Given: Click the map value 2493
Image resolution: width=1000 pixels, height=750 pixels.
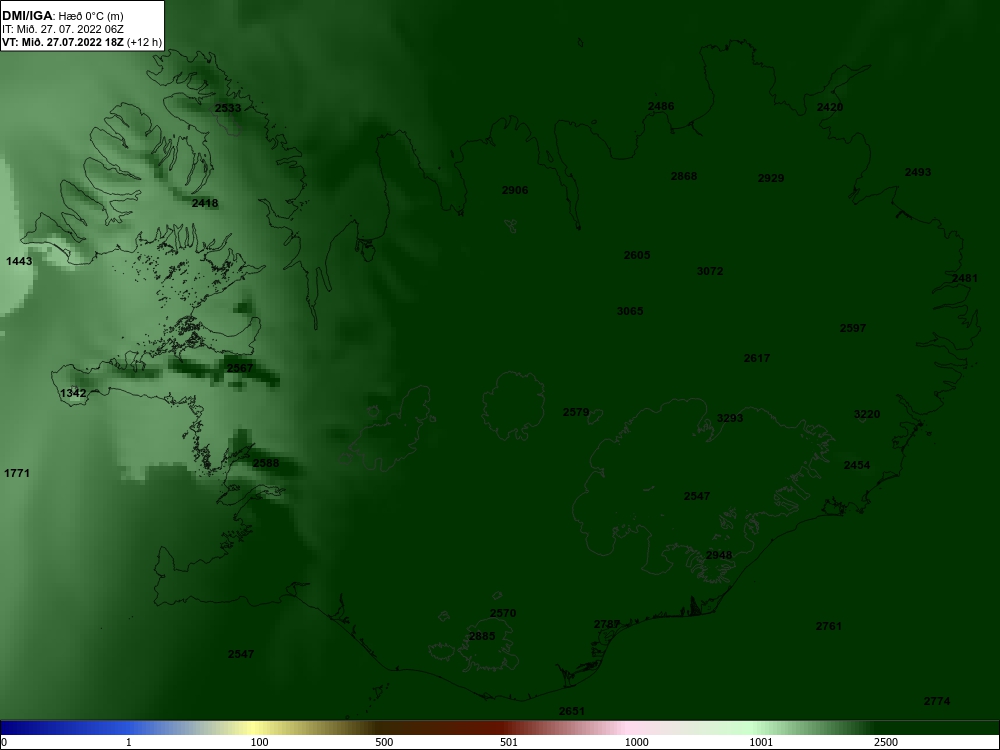Looking at the screenshot, I should [x=918, y=172].
